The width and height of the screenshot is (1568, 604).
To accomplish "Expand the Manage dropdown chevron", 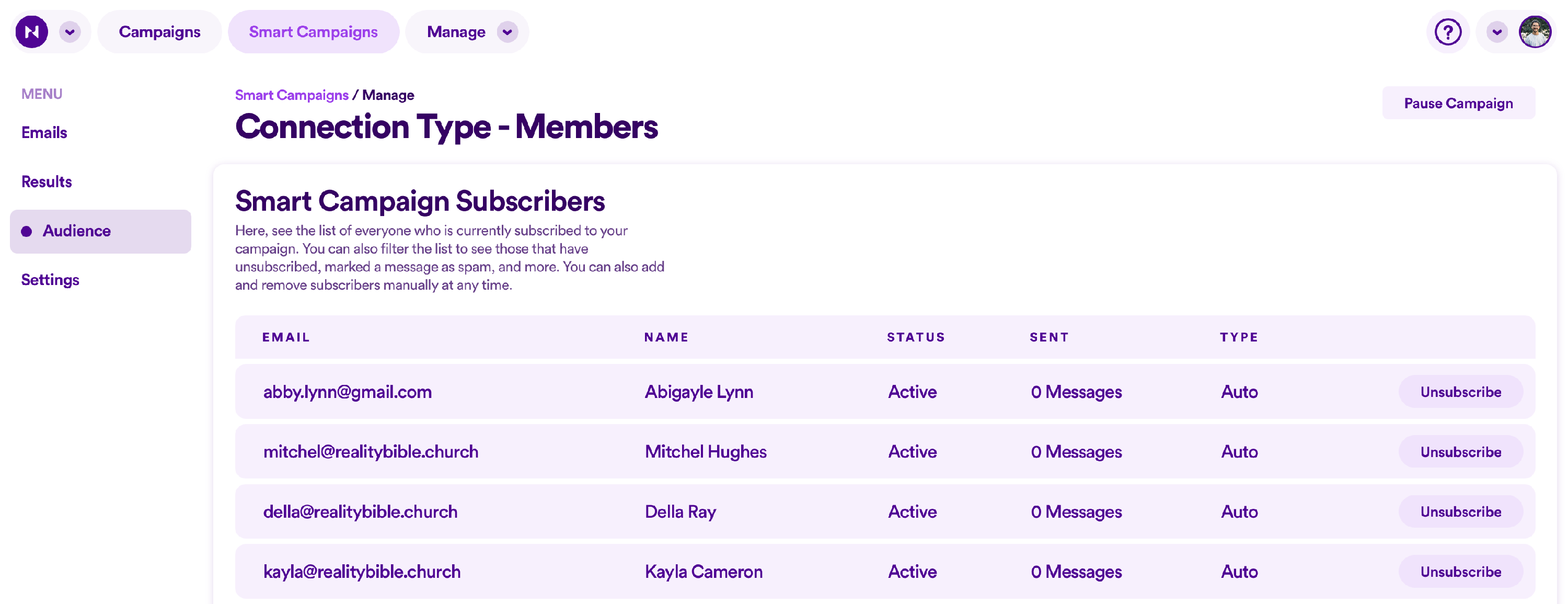I will pos(507,32).
